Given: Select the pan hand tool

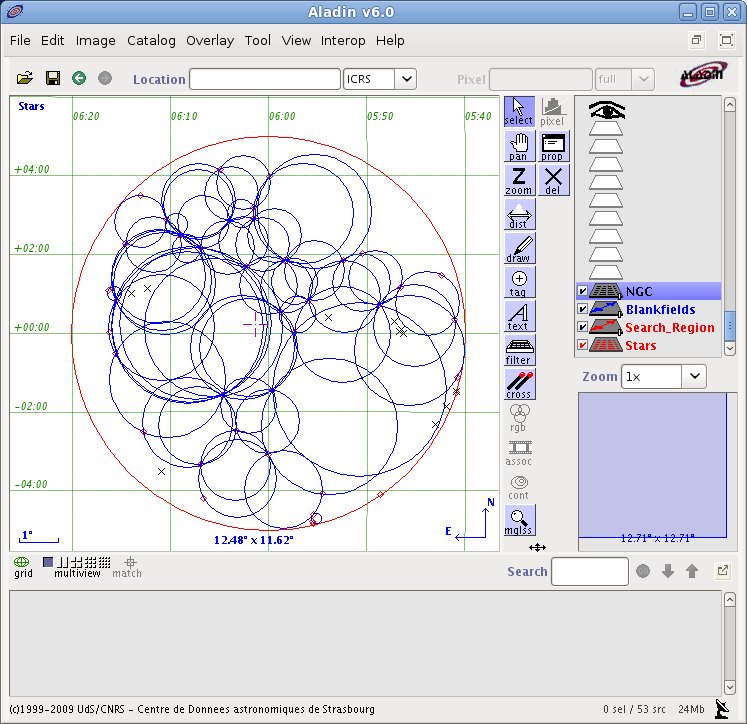Looking at the screenshot, I should pos(518,146).
